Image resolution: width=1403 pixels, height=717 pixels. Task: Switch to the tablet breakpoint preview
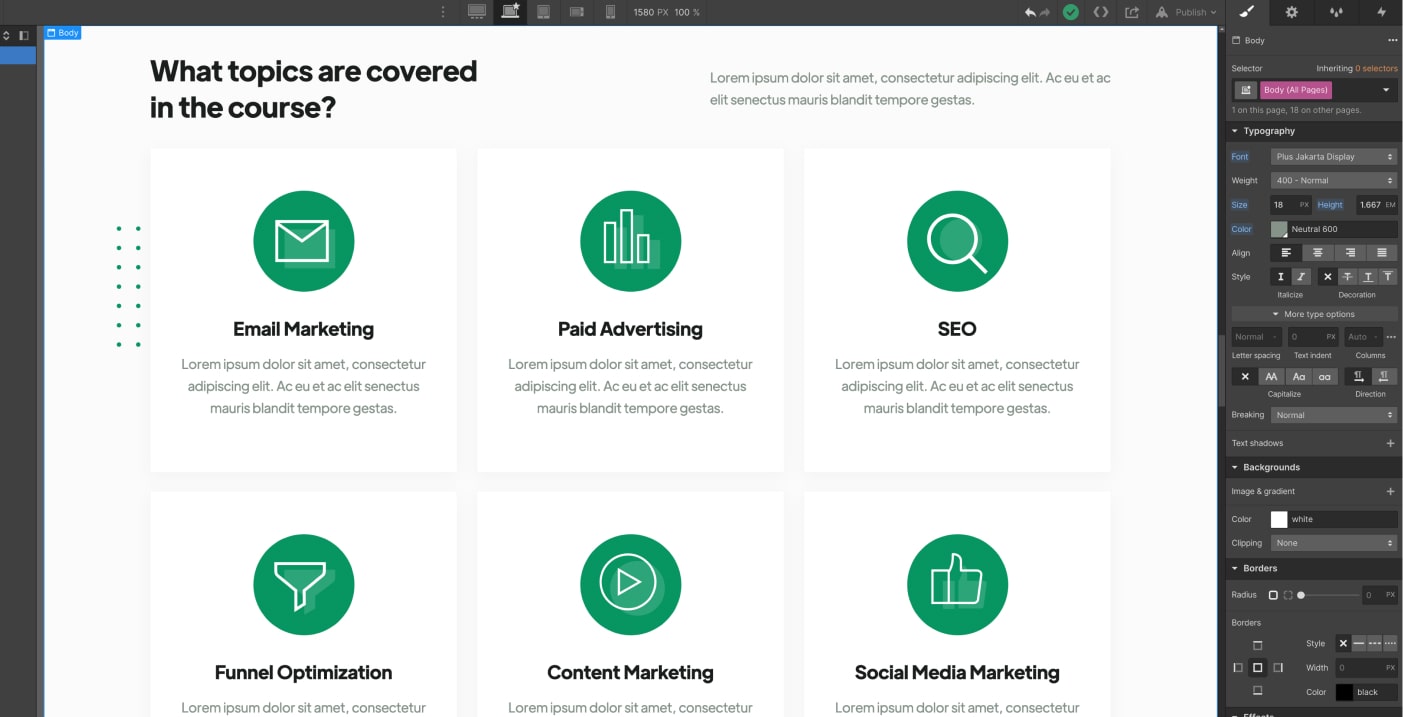click(x=543, y=12)
